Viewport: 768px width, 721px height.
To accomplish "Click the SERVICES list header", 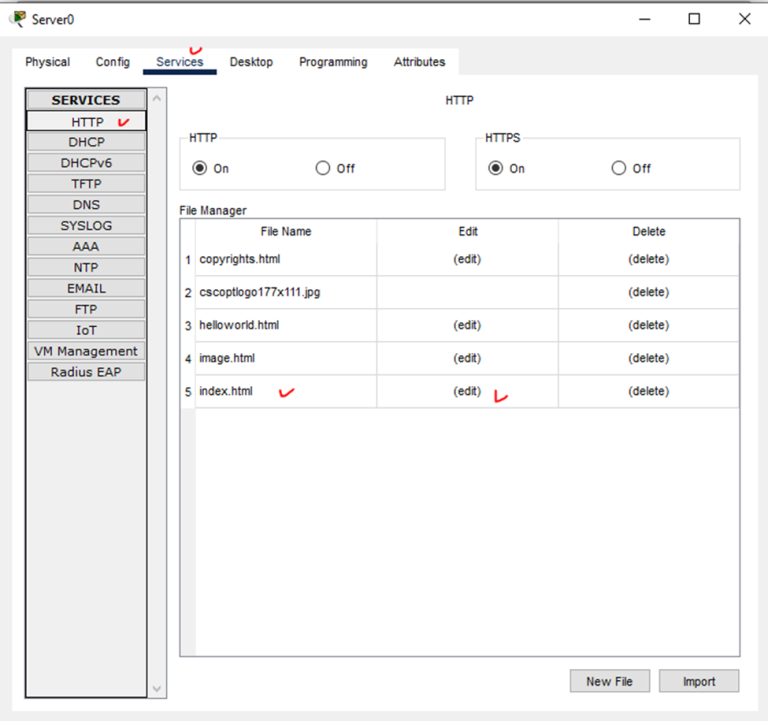I will click(x=86, y=100).
